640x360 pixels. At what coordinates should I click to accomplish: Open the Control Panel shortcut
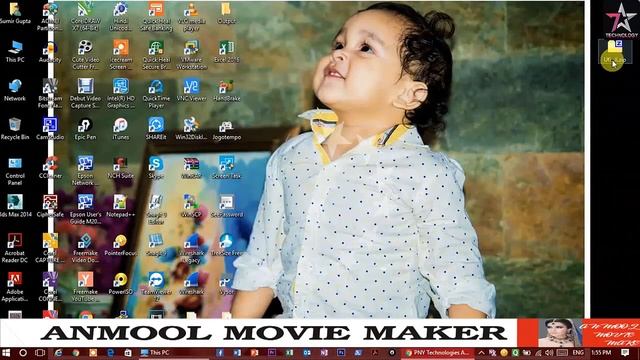[15, 171]
